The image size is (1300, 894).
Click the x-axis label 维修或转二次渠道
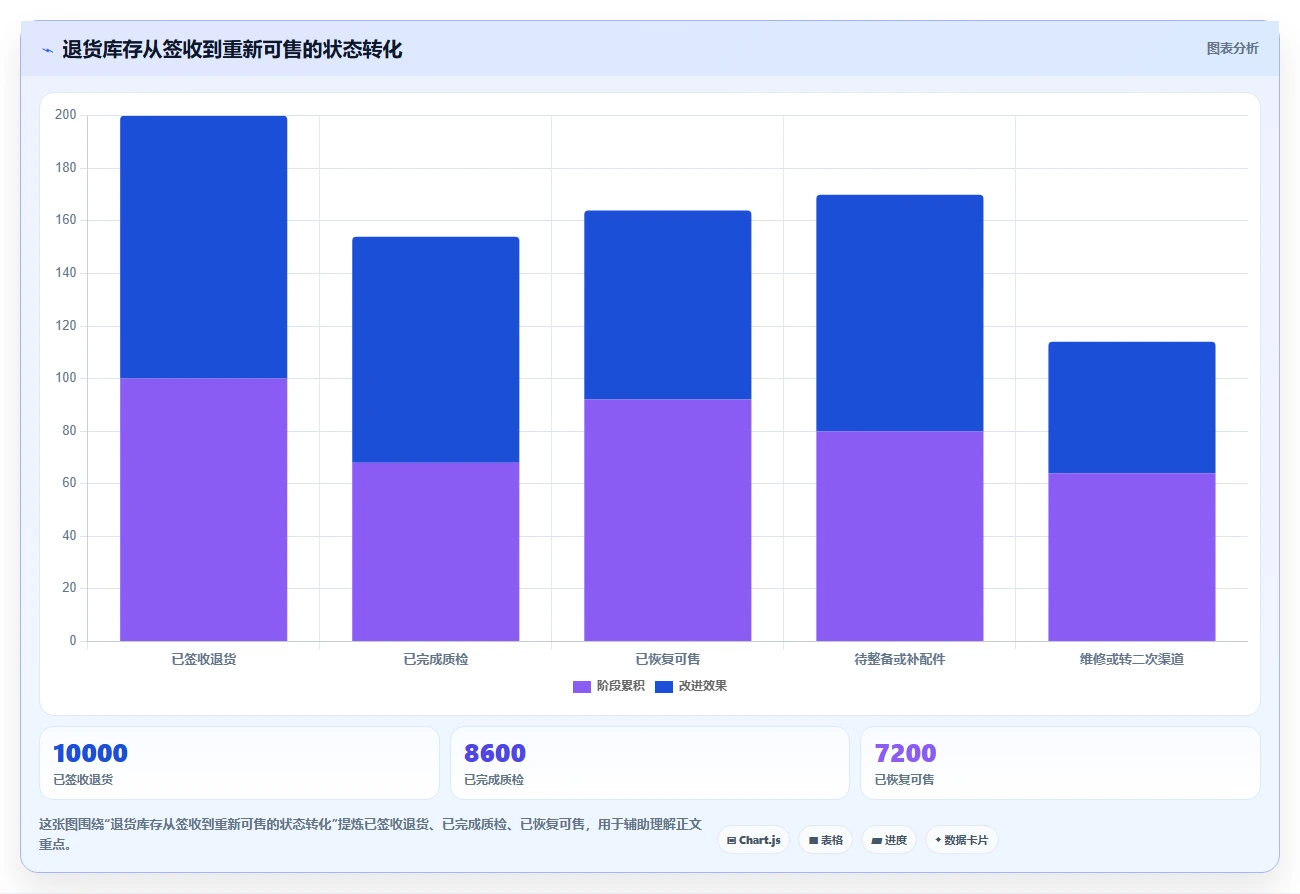(1132, 660)
